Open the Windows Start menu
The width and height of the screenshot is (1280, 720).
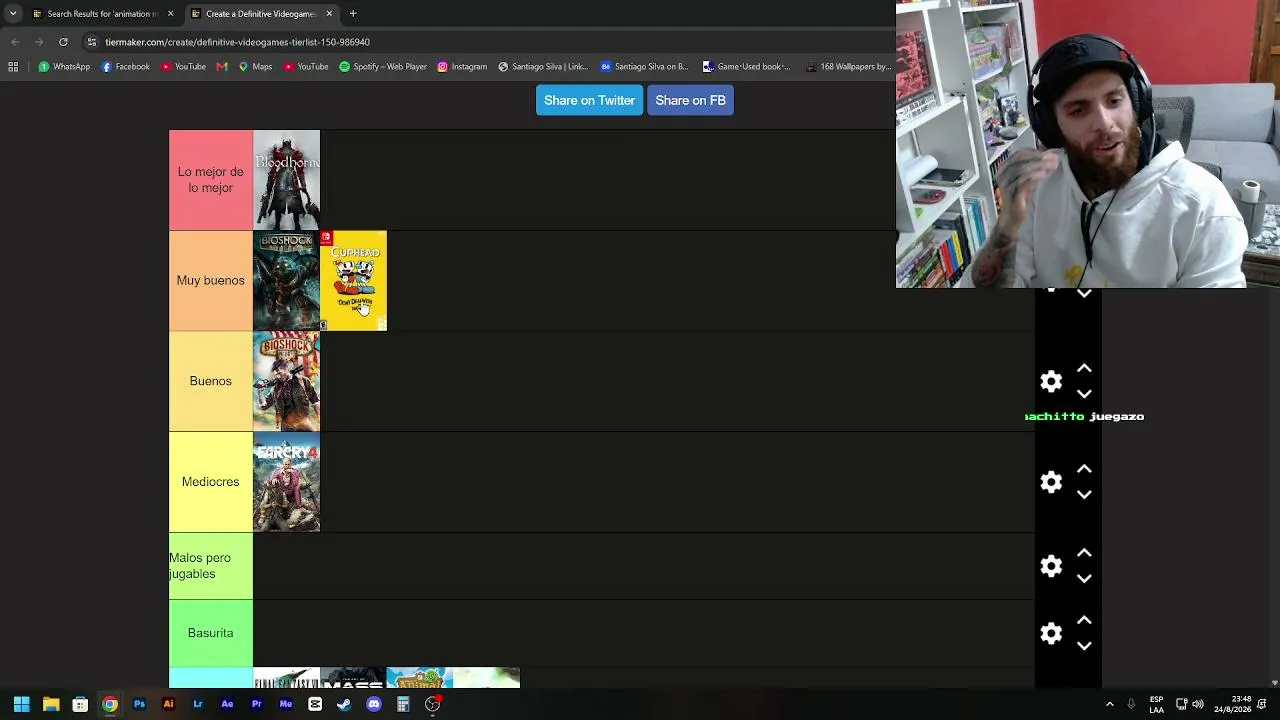coord(21,704)
